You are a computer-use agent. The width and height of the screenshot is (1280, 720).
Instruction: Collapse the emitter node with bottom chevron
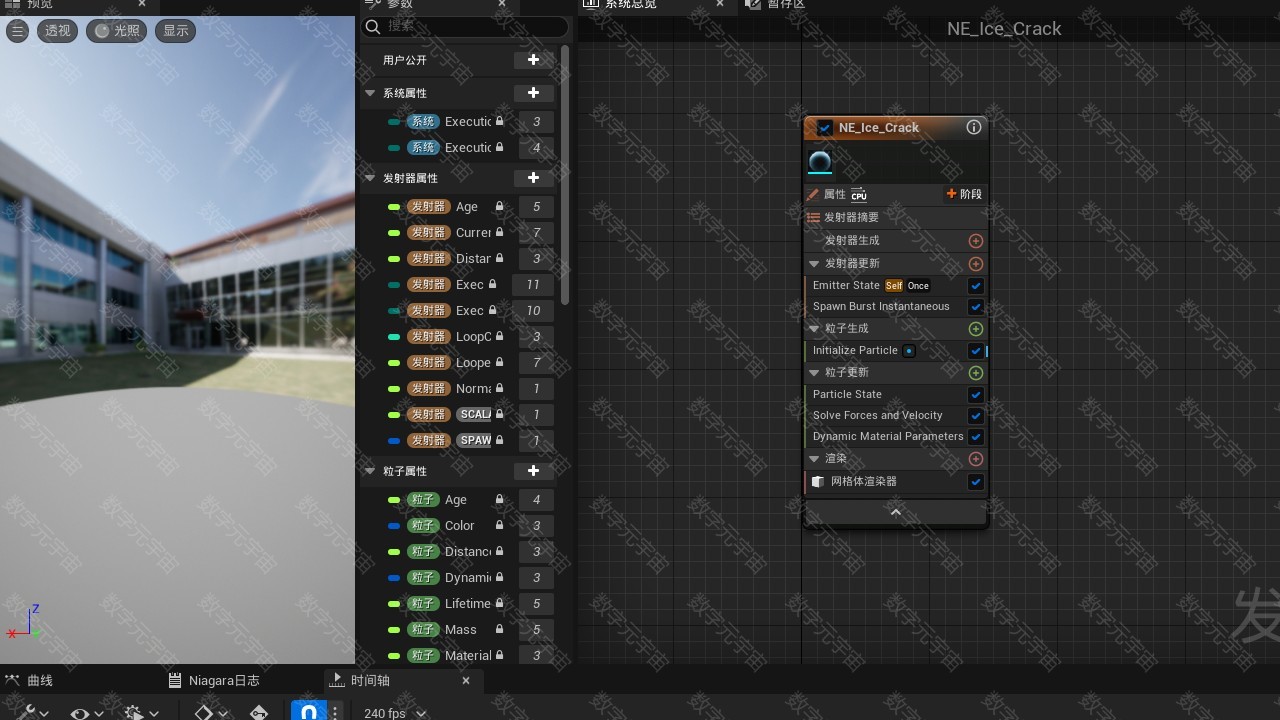coord(895,512)
